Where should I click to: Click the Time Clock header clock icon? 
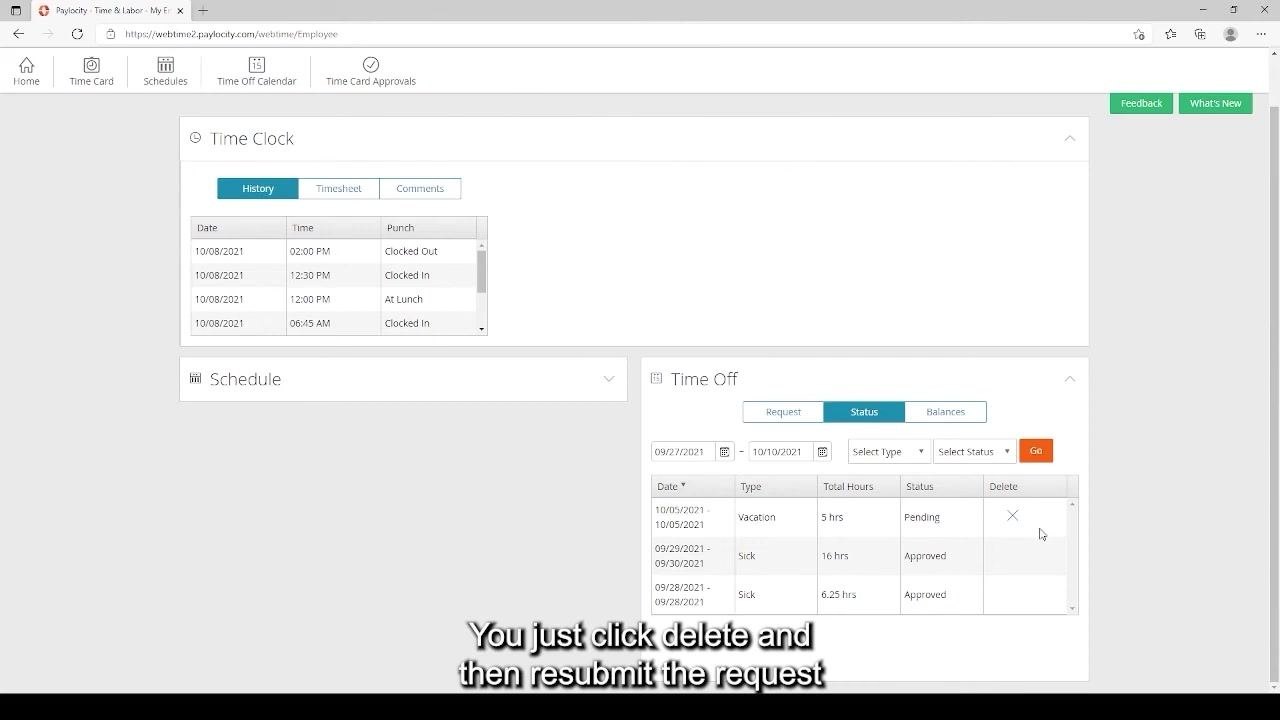[x=195, y=138]
